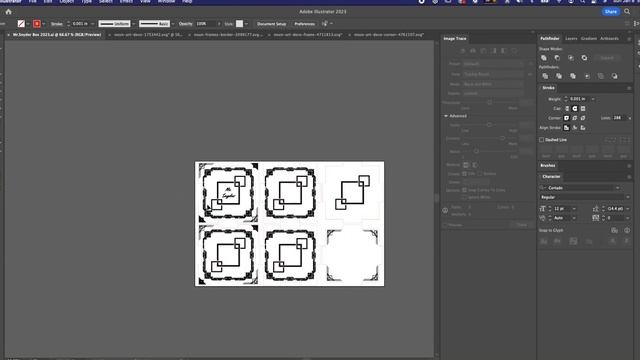Click Unite in Shape Modes
Screen dimensions: 640x360
click(544, 58)
